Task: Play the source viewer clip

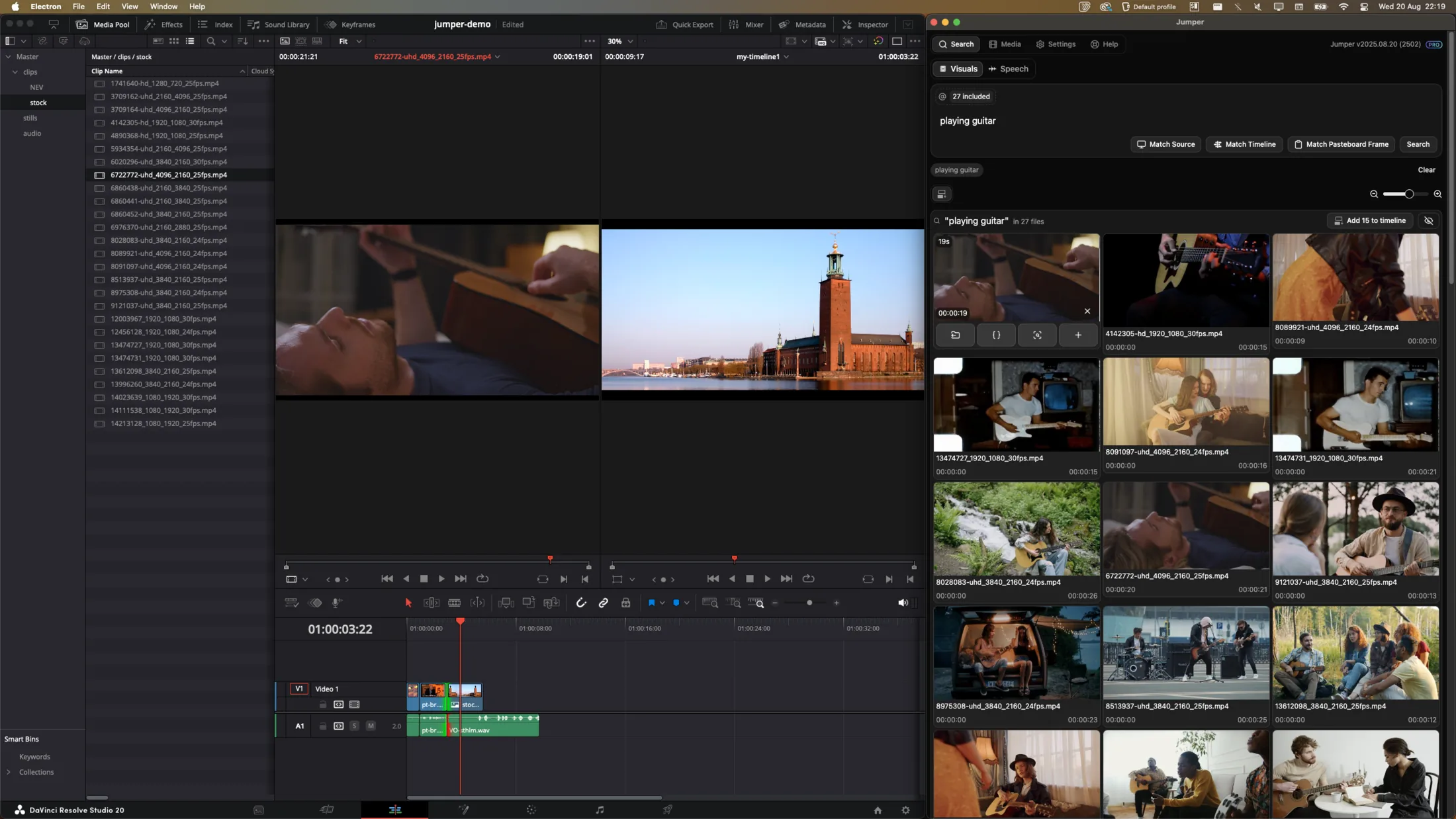Action: click(x=441, y=579)
